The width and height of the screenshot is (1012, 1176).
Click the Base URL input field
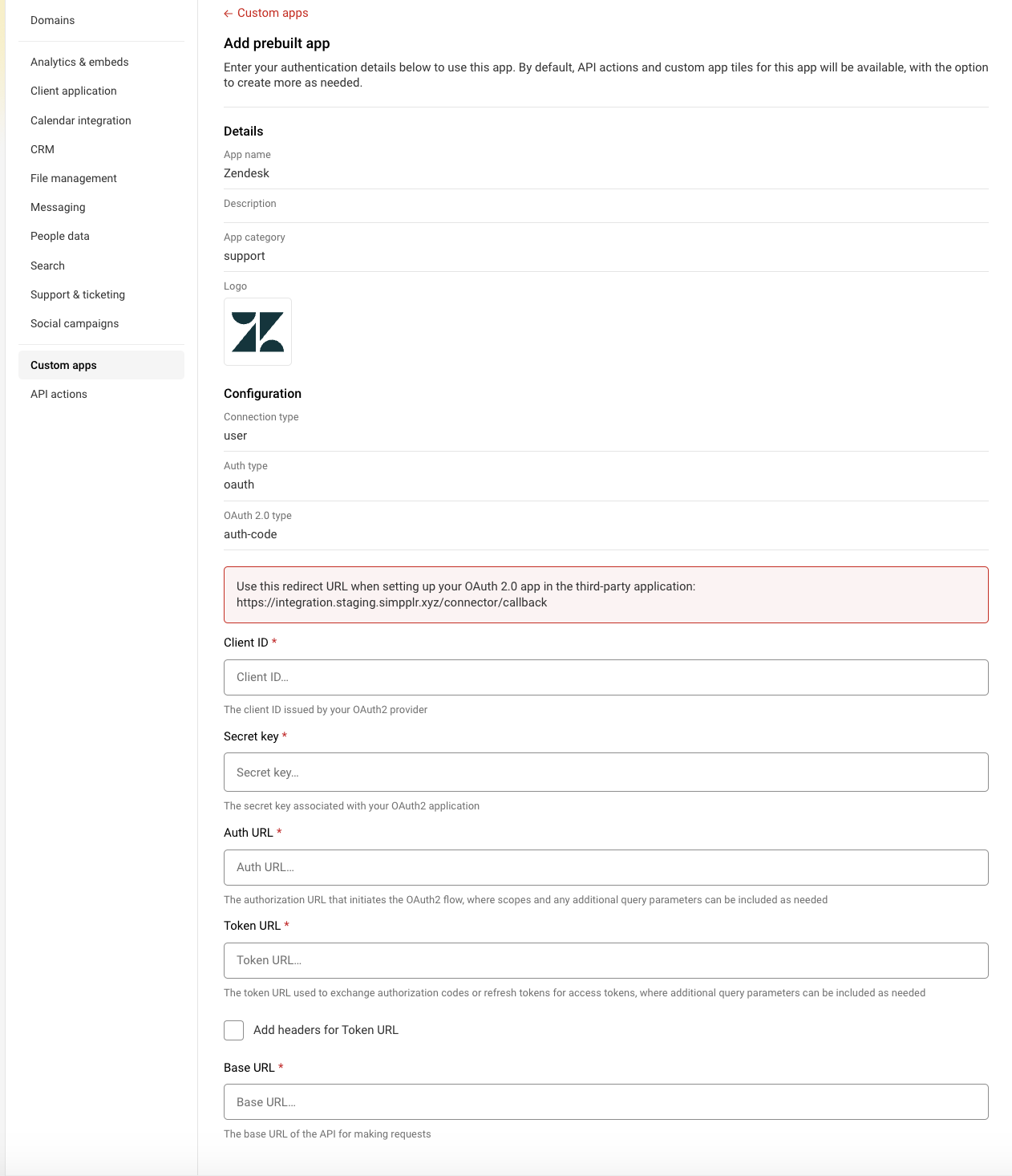(605, 1101)
